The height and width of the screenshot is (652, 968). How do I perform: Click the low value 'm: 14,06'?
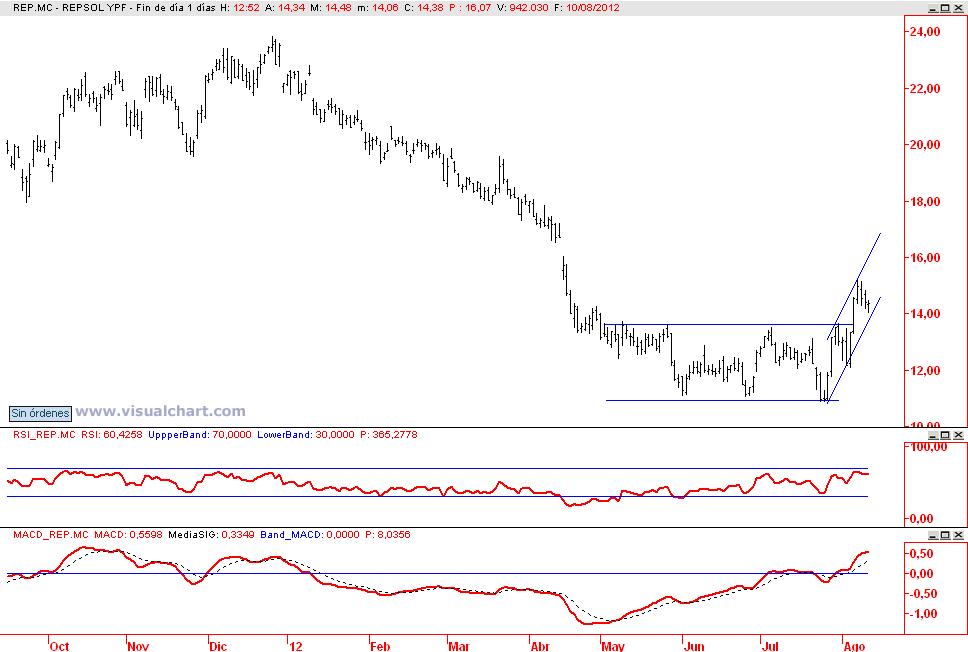(378, 8)
